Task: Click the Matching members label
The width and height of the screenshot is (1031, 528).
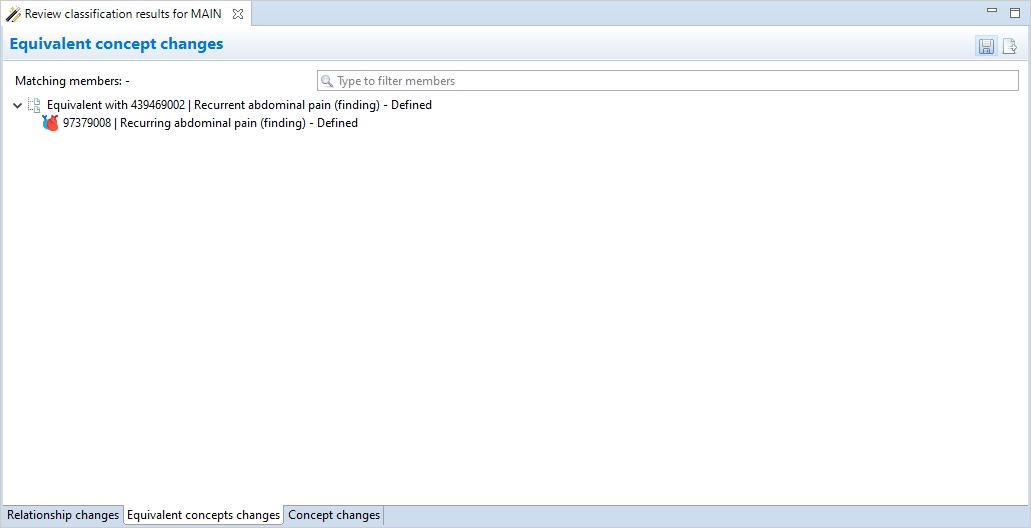Action: click(x=72, y=81)
